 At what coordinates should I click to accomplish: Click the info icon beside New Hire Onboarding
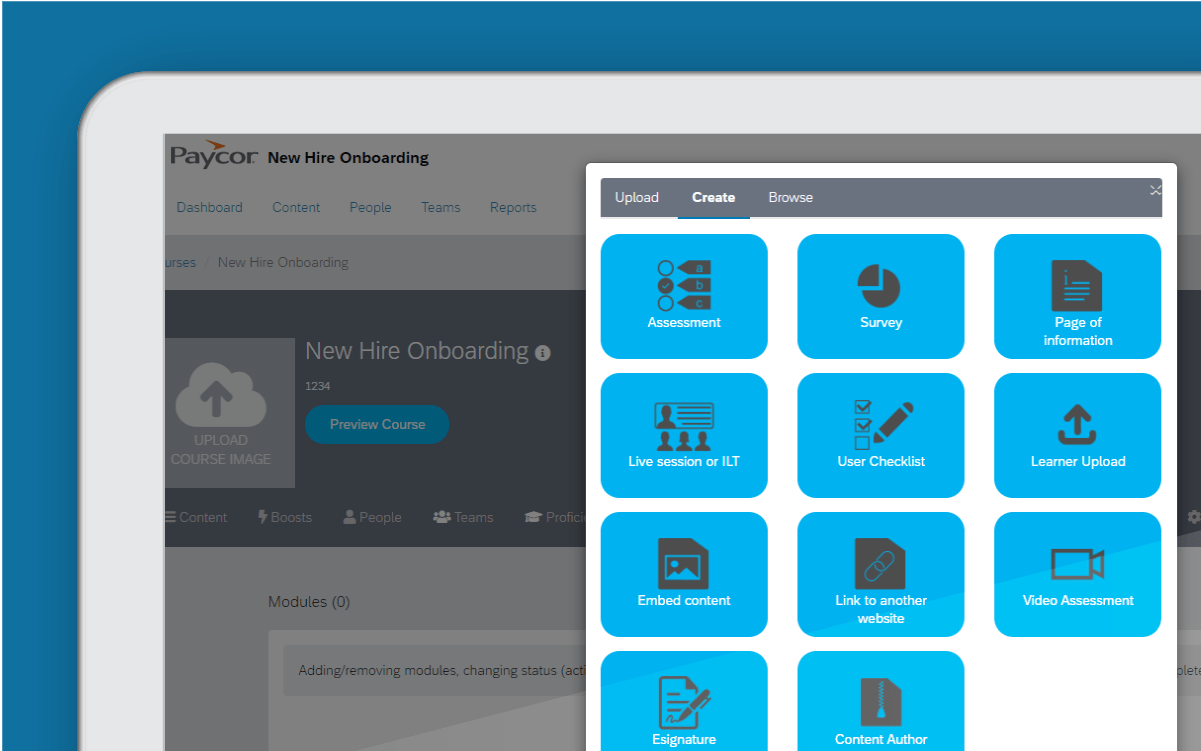click(542, 353)
